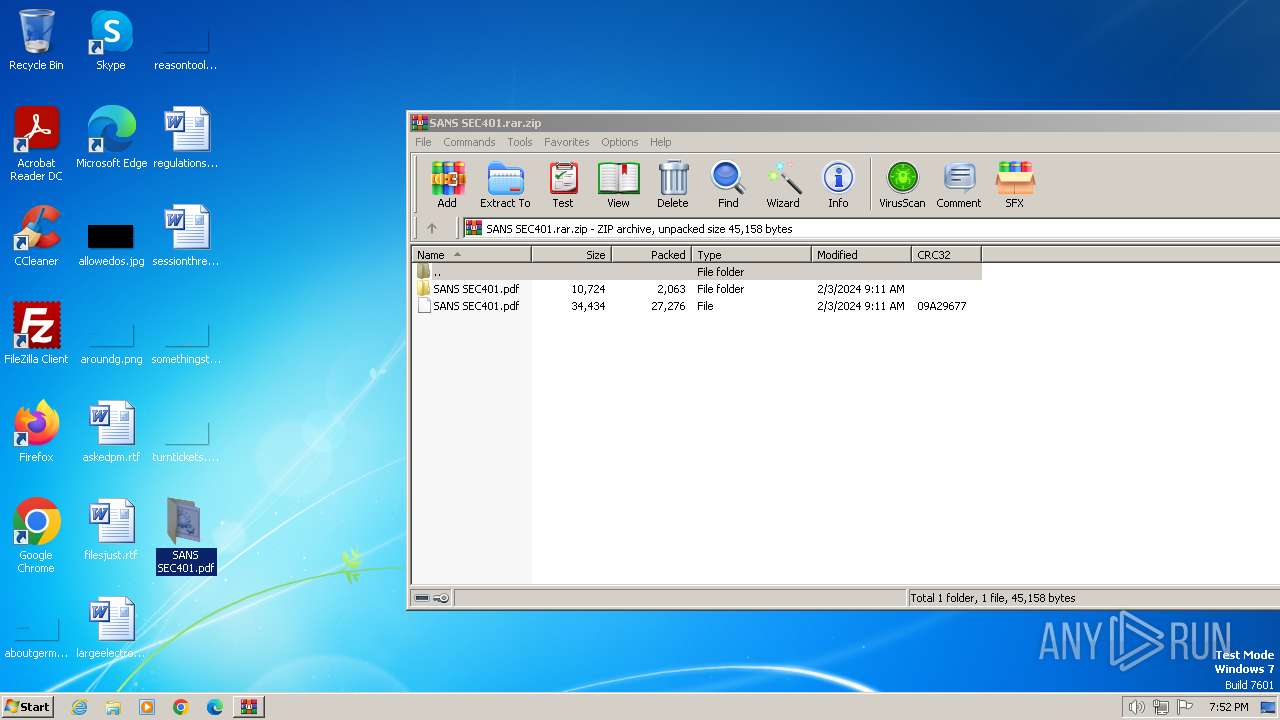Open the Comment toolbar icon

[x=959, y=185]
